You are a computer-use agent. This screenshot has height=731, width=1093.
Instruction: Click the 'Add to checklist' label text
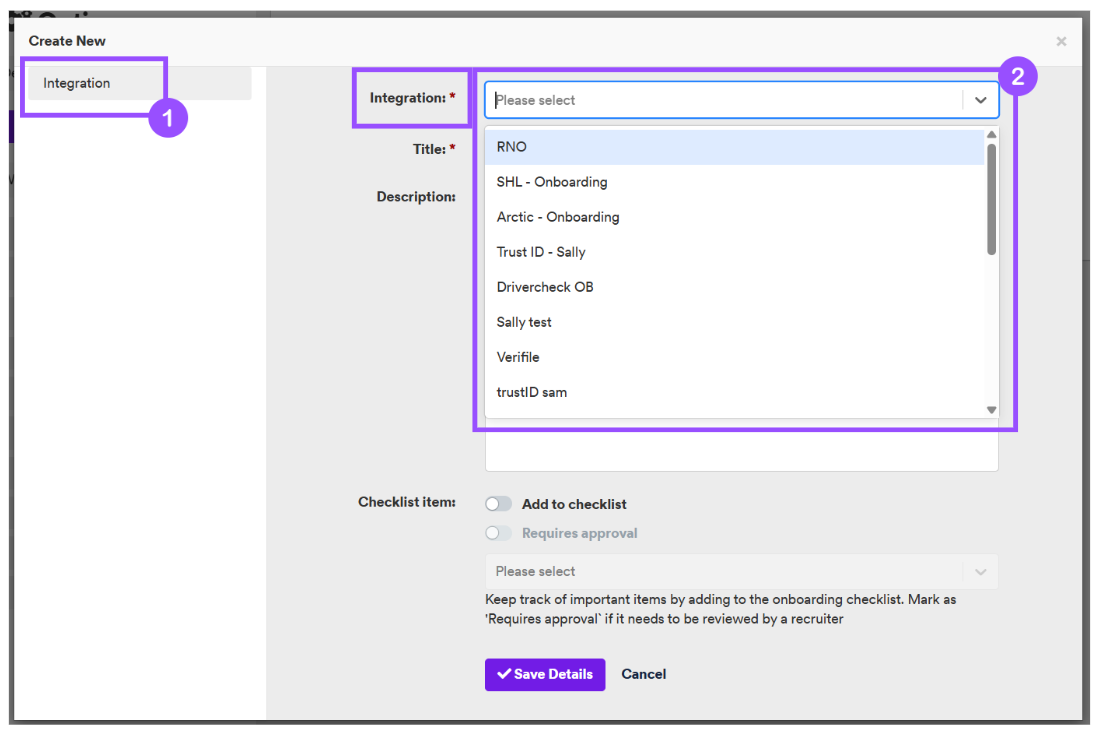pyautogui.click(x=574, y=505)
